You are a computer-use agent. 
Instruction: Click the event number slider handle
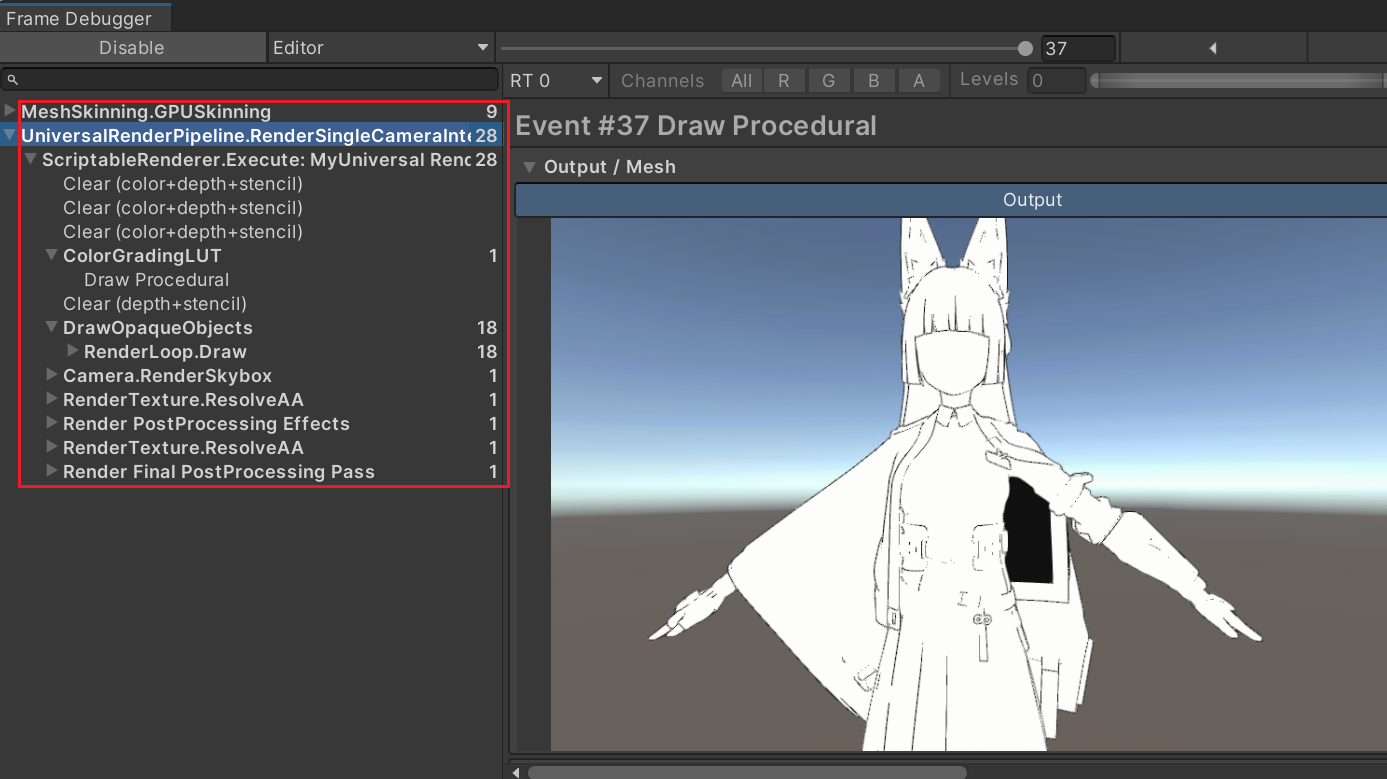[x=1025, y=48]
